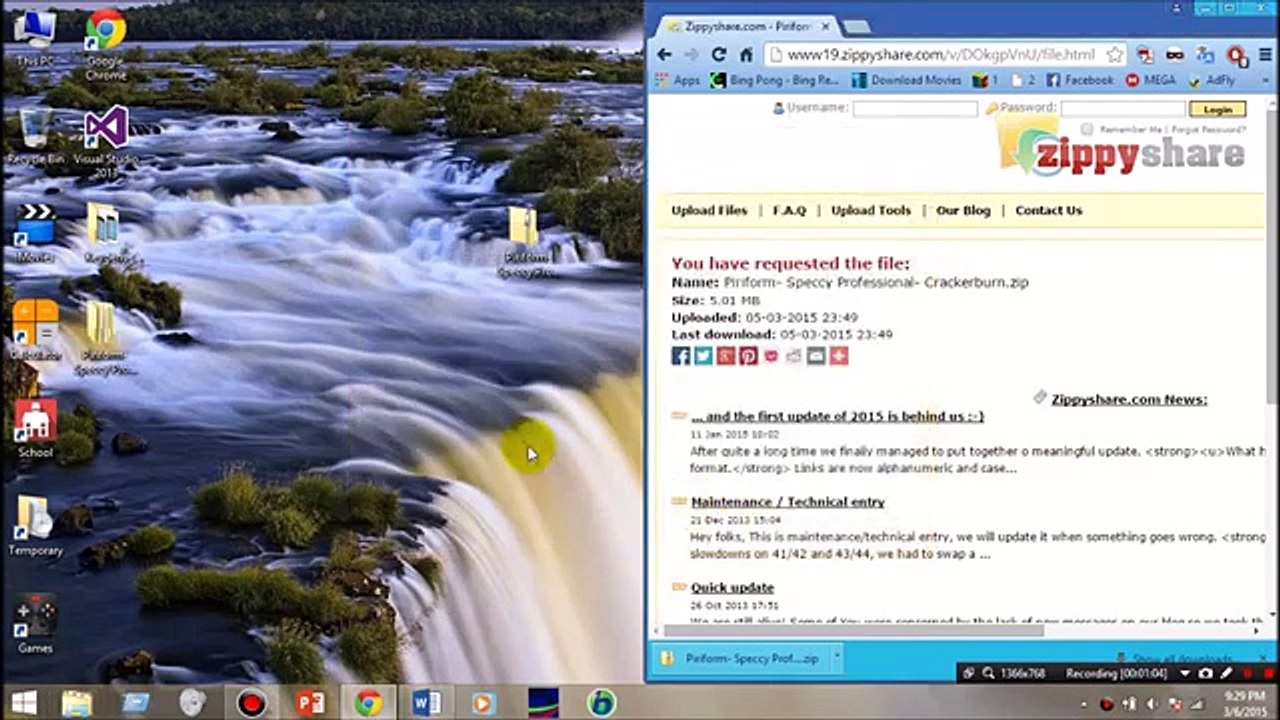
Task: Expand the recorder bar dropdown arrow
Action: click(1185, 674)
